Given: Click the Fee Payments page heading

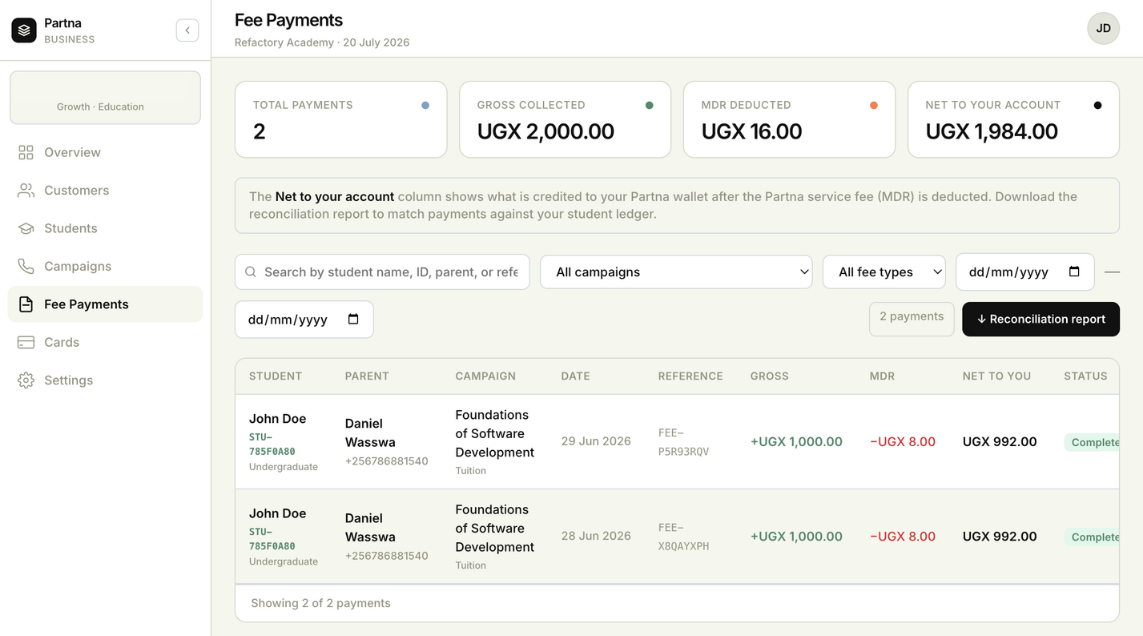Looking at the screenshot, I should tap(289, 20).
